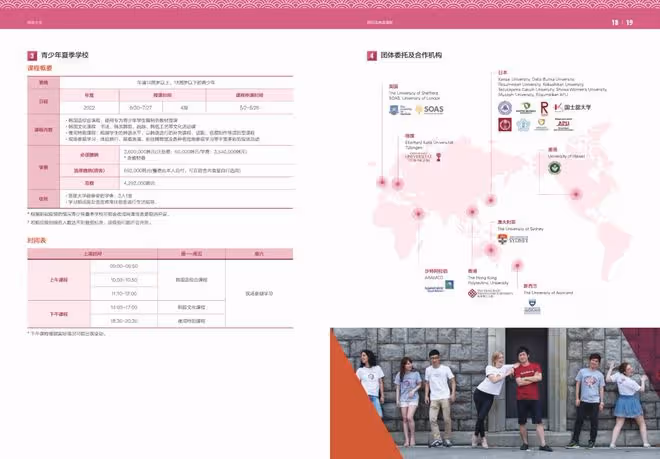The height and width of the screenshot is (459, 660).
Task: Click the heading 团体委托及合作机构
Action: (411, 55)
